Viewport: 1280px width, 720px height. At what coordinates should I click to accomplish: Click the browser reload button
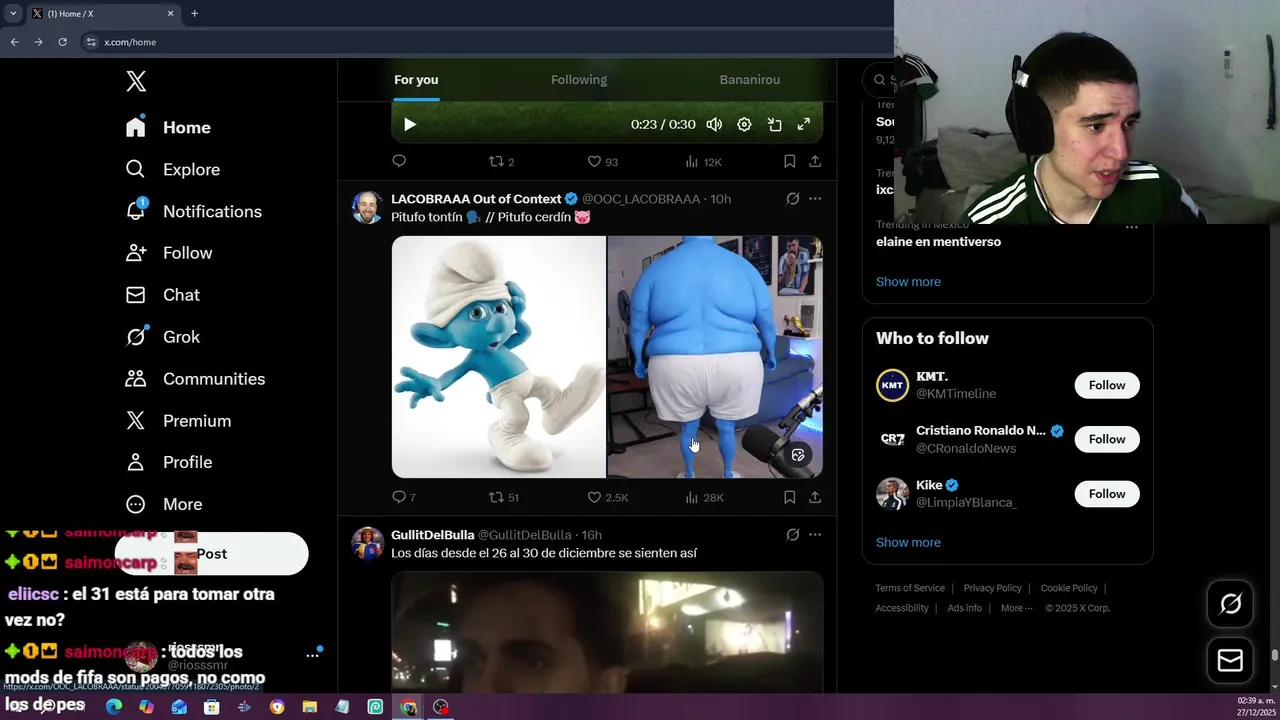[62, 42]
